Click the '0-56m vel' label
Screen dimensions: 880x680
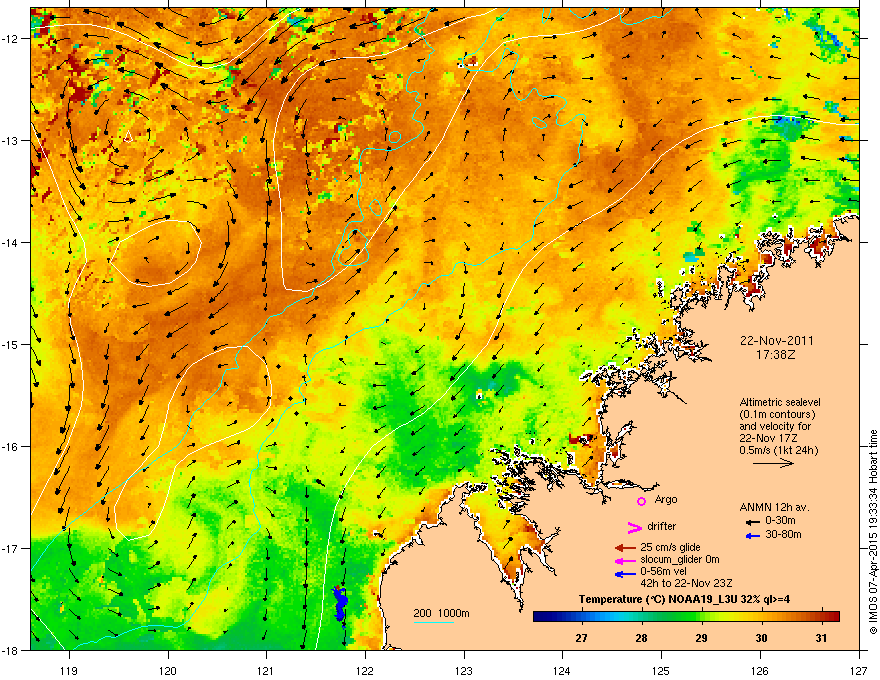coord(663,572)
